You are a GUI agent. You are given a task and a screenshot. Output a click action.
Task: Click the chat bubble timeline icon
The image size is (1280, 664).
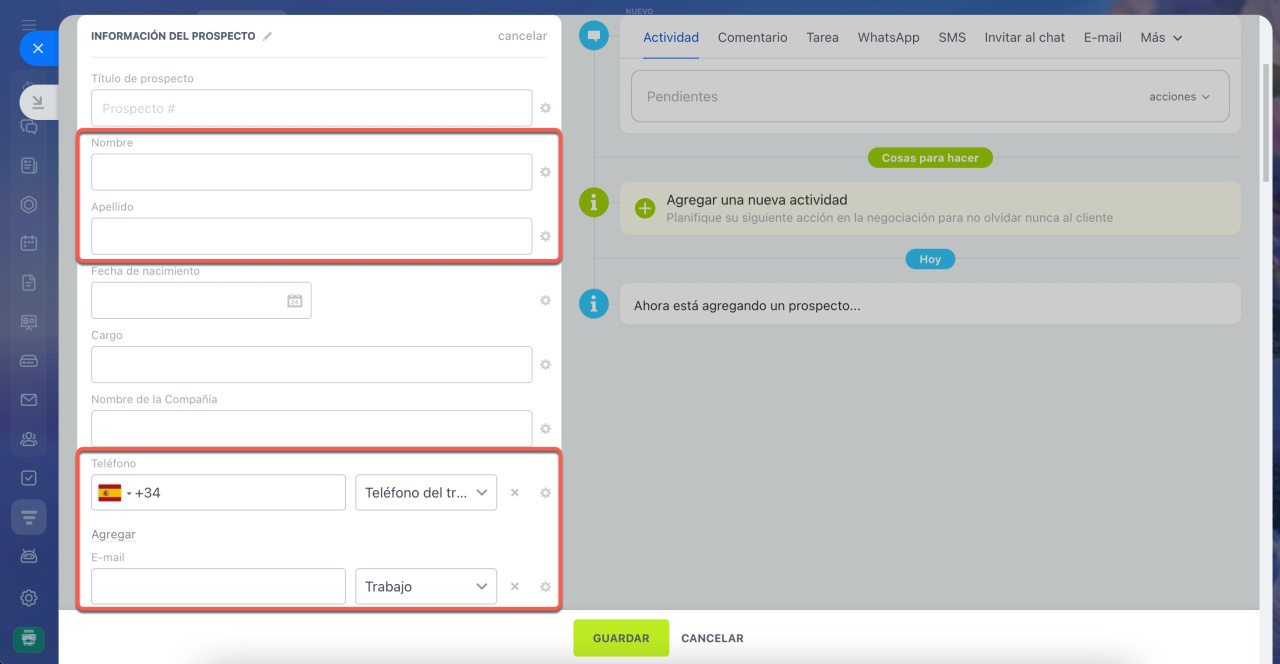pos(594,36)
